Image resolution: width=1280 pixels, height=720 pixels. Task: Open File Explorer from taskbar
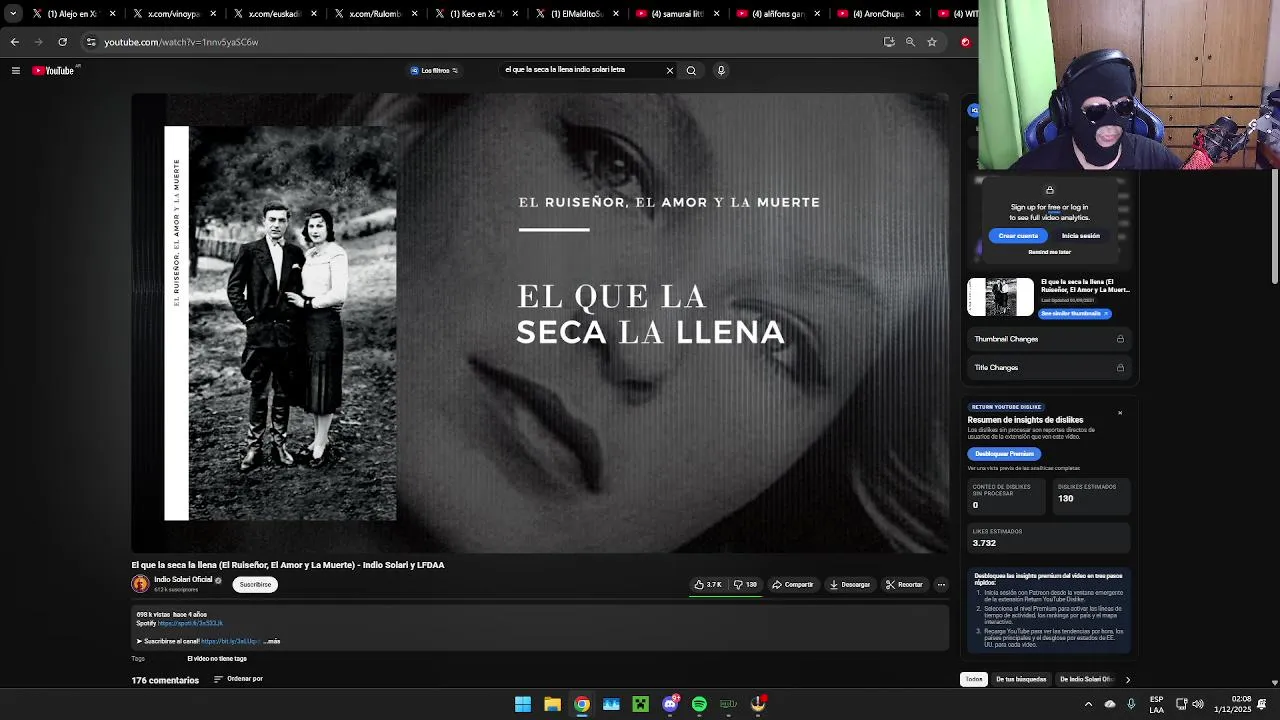(x=552, y=704)
